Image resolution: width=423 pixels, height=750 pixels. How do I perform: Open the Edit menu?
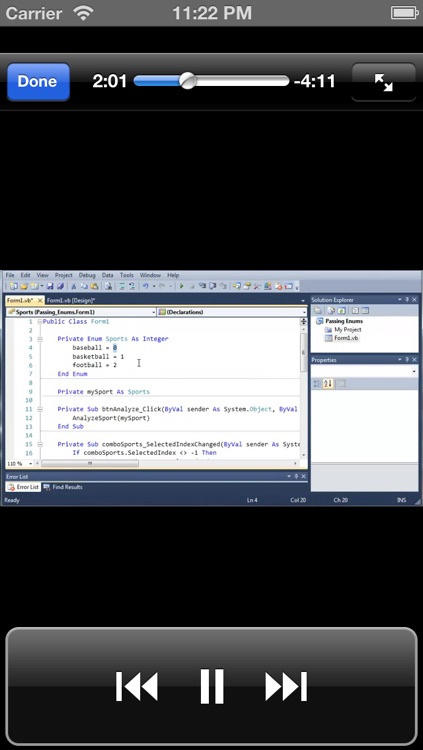[25, 275]
